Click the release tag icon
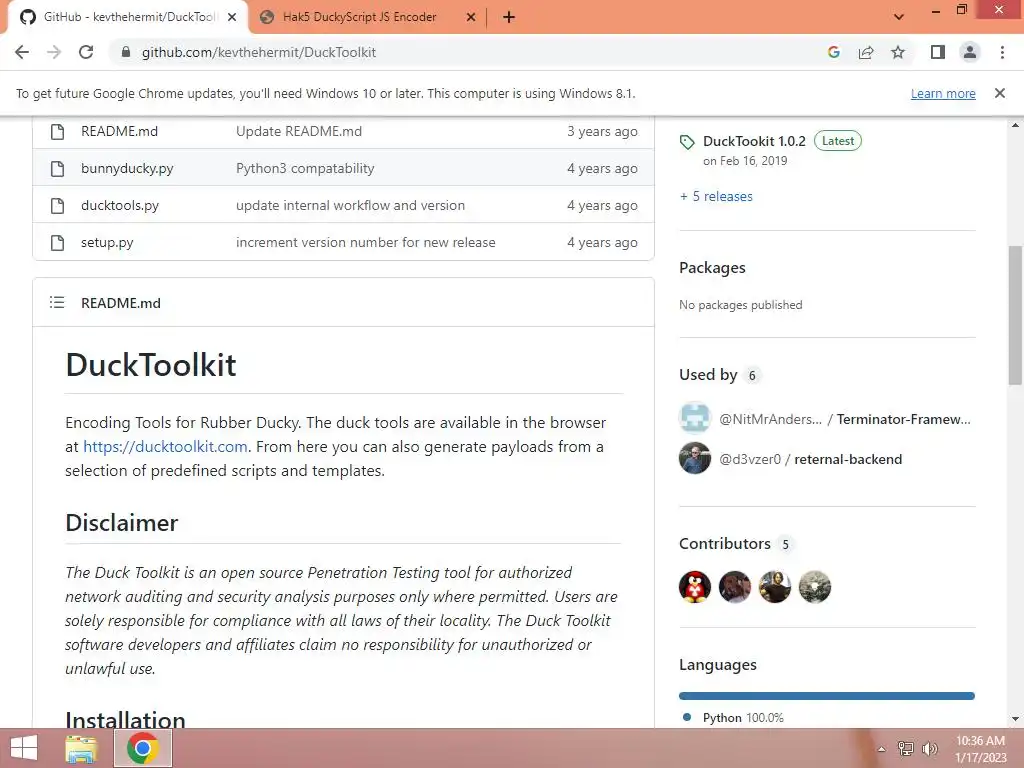Image resolution: width=1024 pixels, height=768 pixels. pos(687,142)
